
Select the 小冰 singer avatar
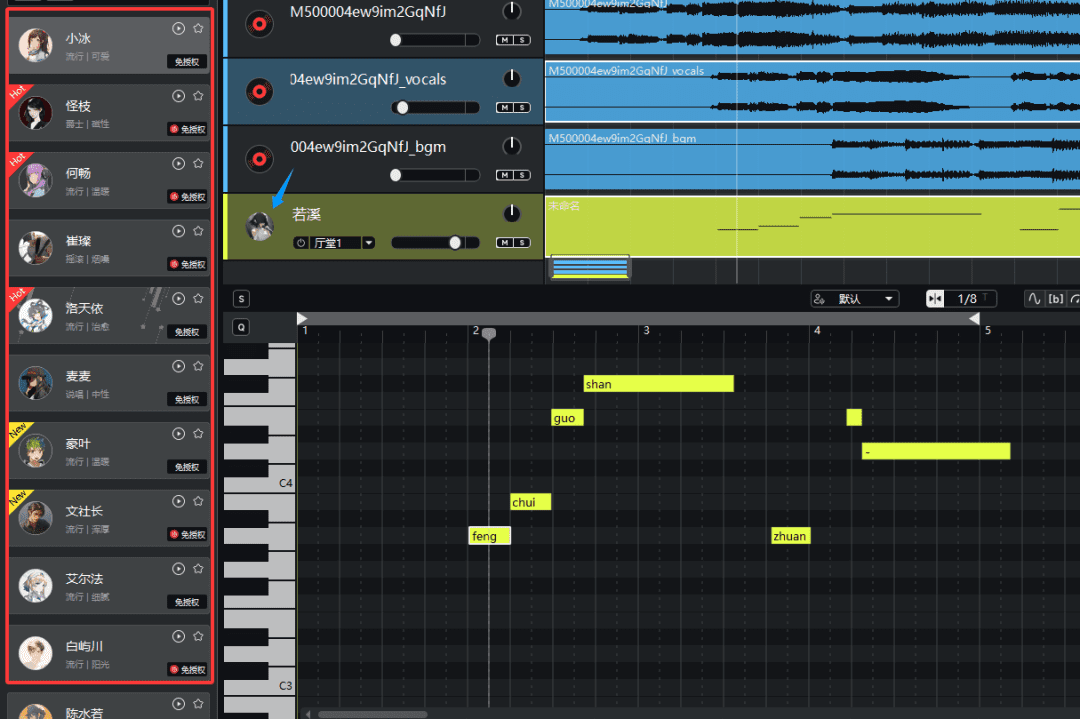[x=35, y=45]
